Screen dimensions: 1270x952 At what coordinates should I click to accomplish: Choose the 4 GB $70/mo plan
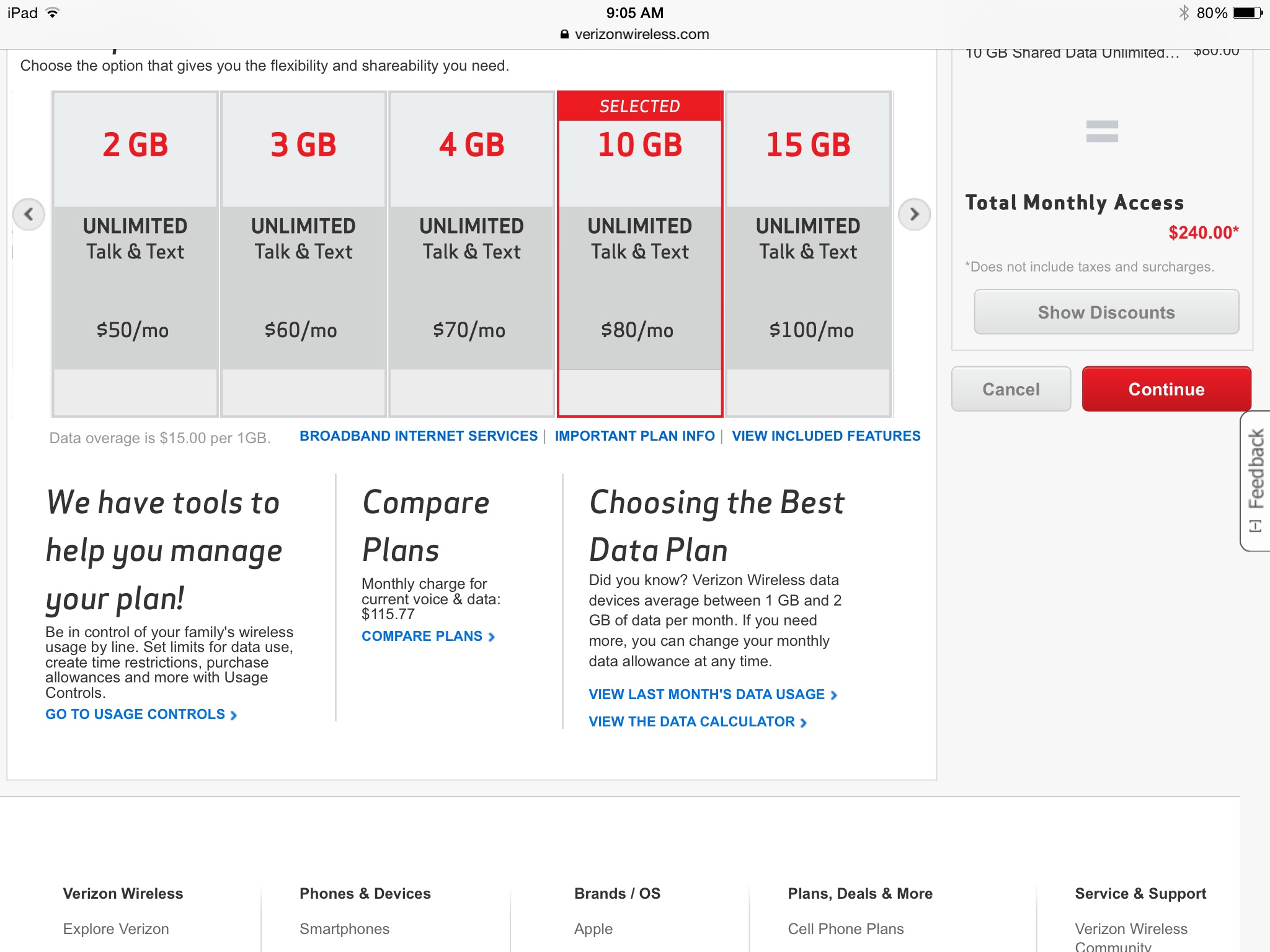[471, 254]
